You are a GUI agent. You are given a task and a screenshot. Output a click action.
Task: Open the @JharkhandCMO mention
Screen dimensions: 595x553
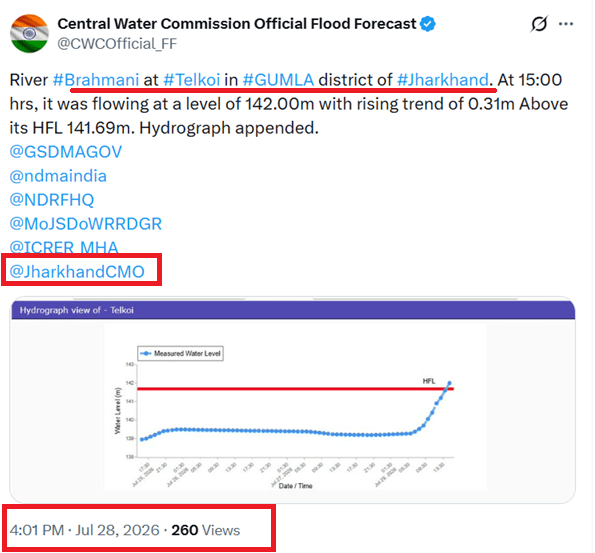pos(77,272)
